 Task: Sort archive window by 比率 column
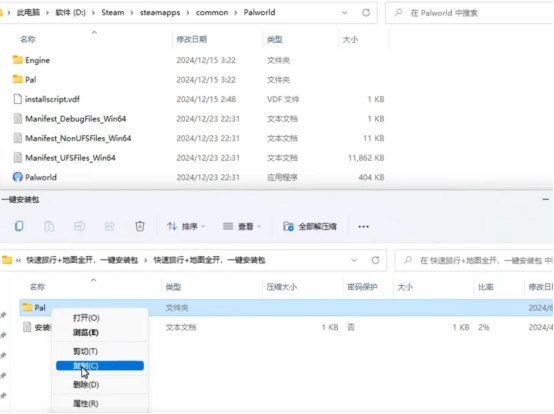pos(485,287)
